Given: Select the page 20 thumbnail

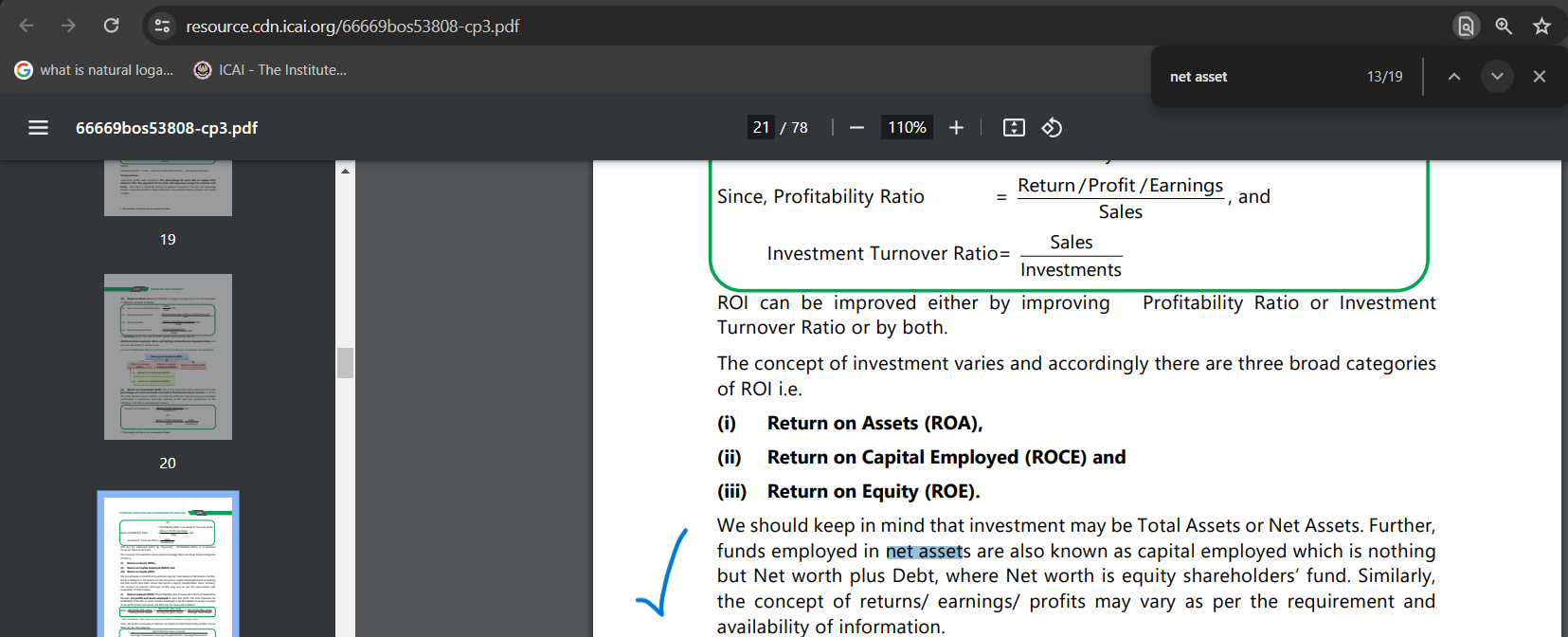Looking at the screenshot, I should pos(168,356).
